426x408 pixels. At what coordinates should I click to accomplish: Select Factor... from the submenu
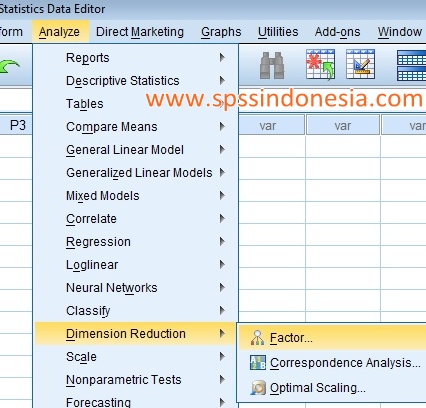point(332,338)
